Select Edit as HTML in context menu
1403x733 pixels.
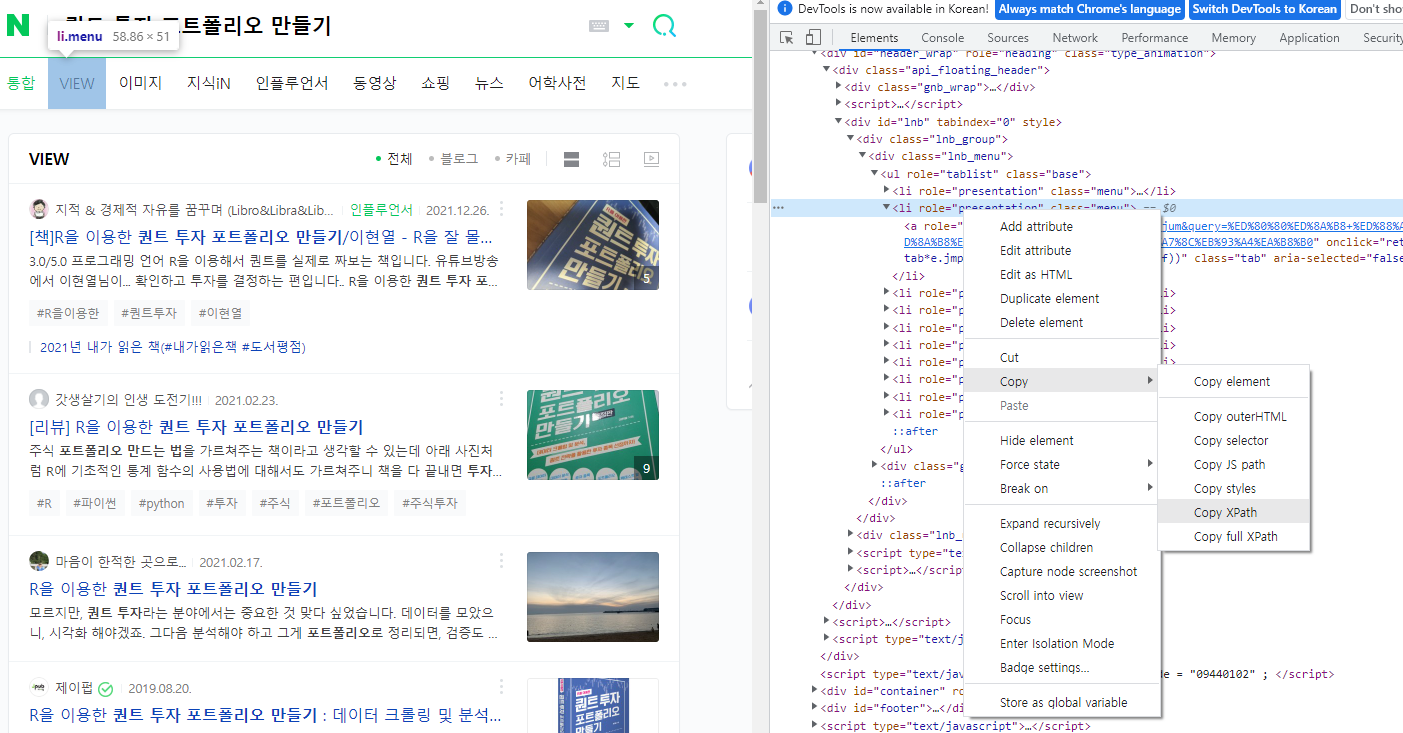1061,274
